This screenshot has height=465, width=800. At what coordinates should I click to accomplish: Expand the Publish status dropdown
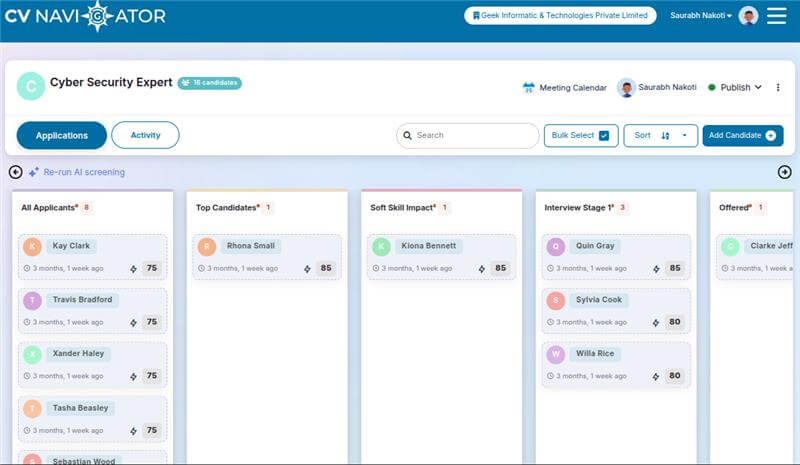click(x=758, y=88)
